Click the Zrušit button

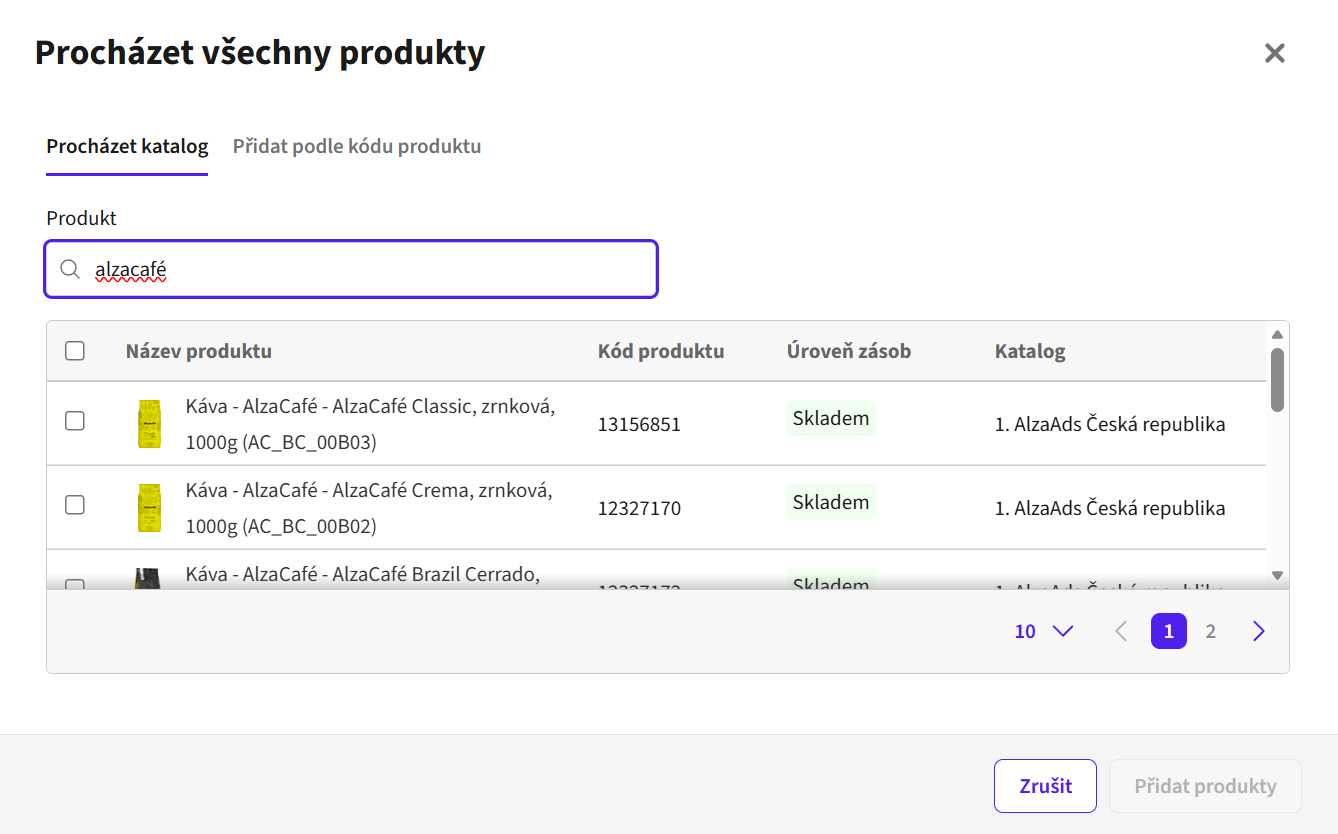coord(1046,786)
